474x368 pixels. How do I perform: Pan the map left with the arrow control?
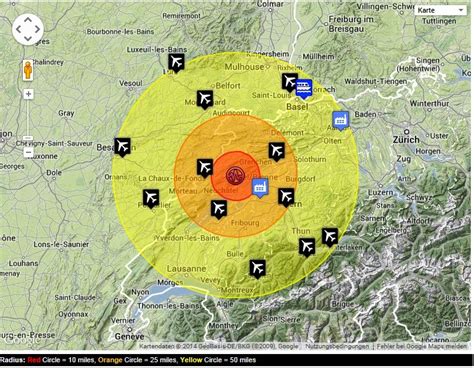[19, 29]
